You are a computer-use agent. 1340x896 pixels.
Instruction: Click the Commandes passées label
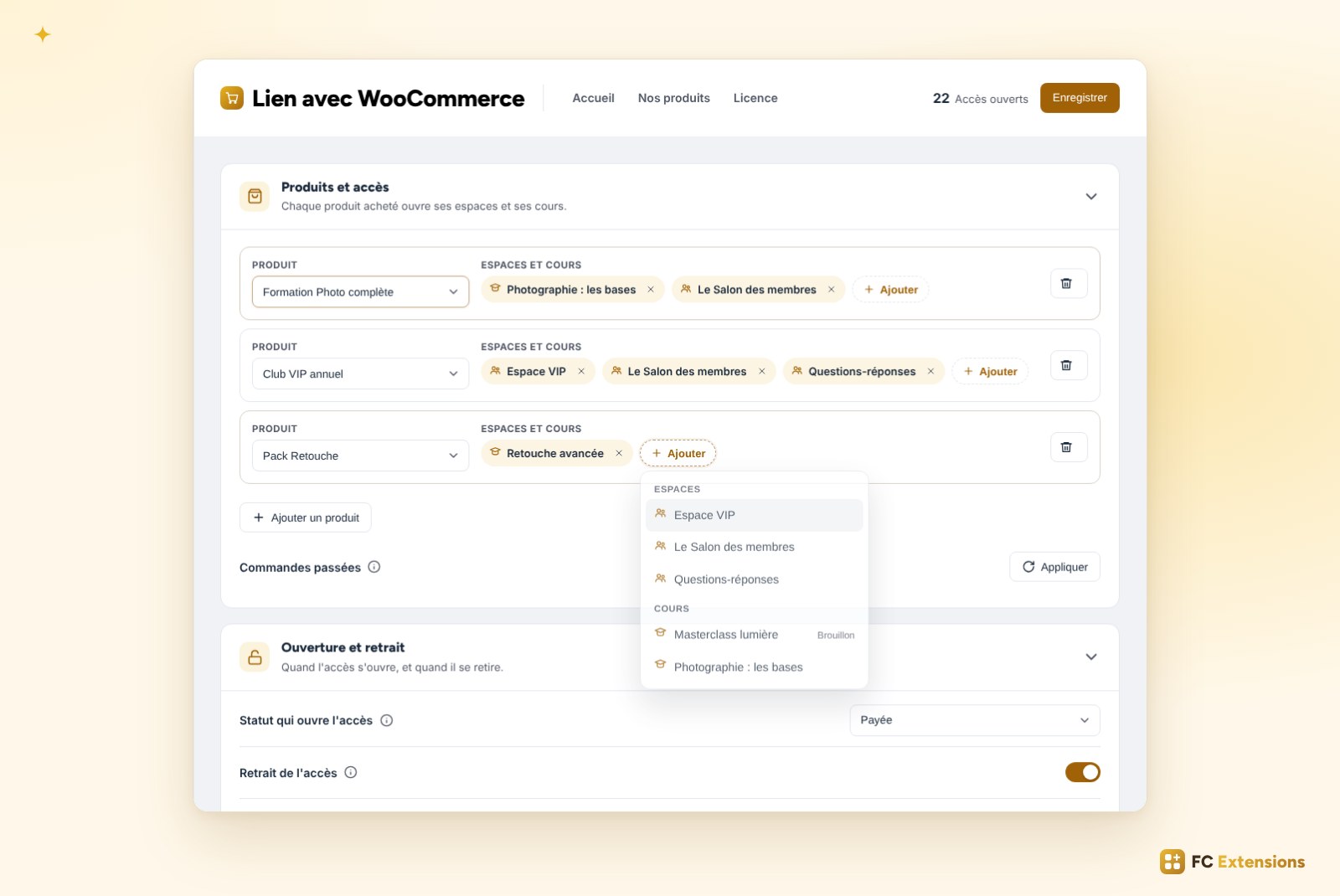point(300,568)
